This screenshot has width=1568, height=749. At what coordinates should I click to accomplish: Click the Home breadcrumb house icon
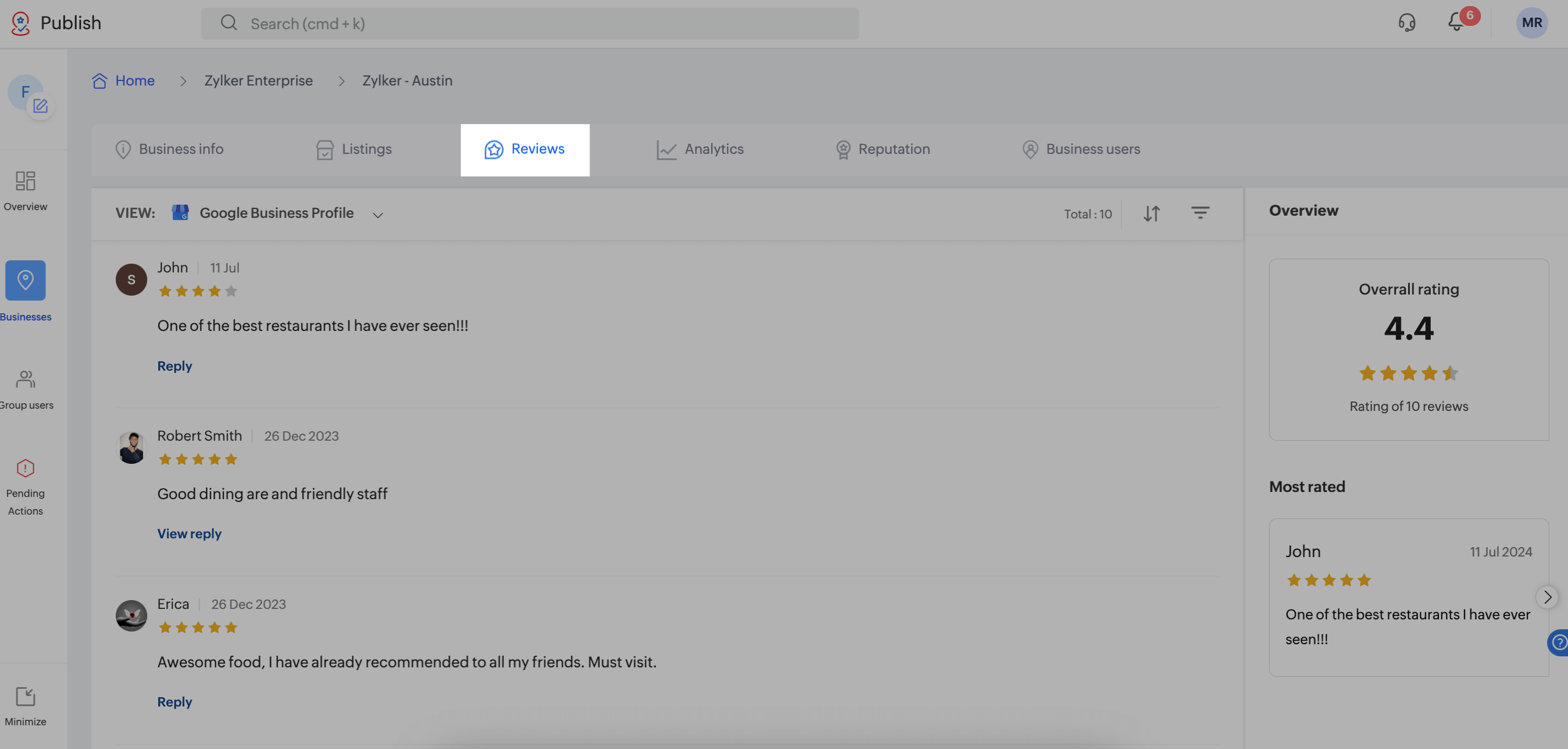click(100, 81)
